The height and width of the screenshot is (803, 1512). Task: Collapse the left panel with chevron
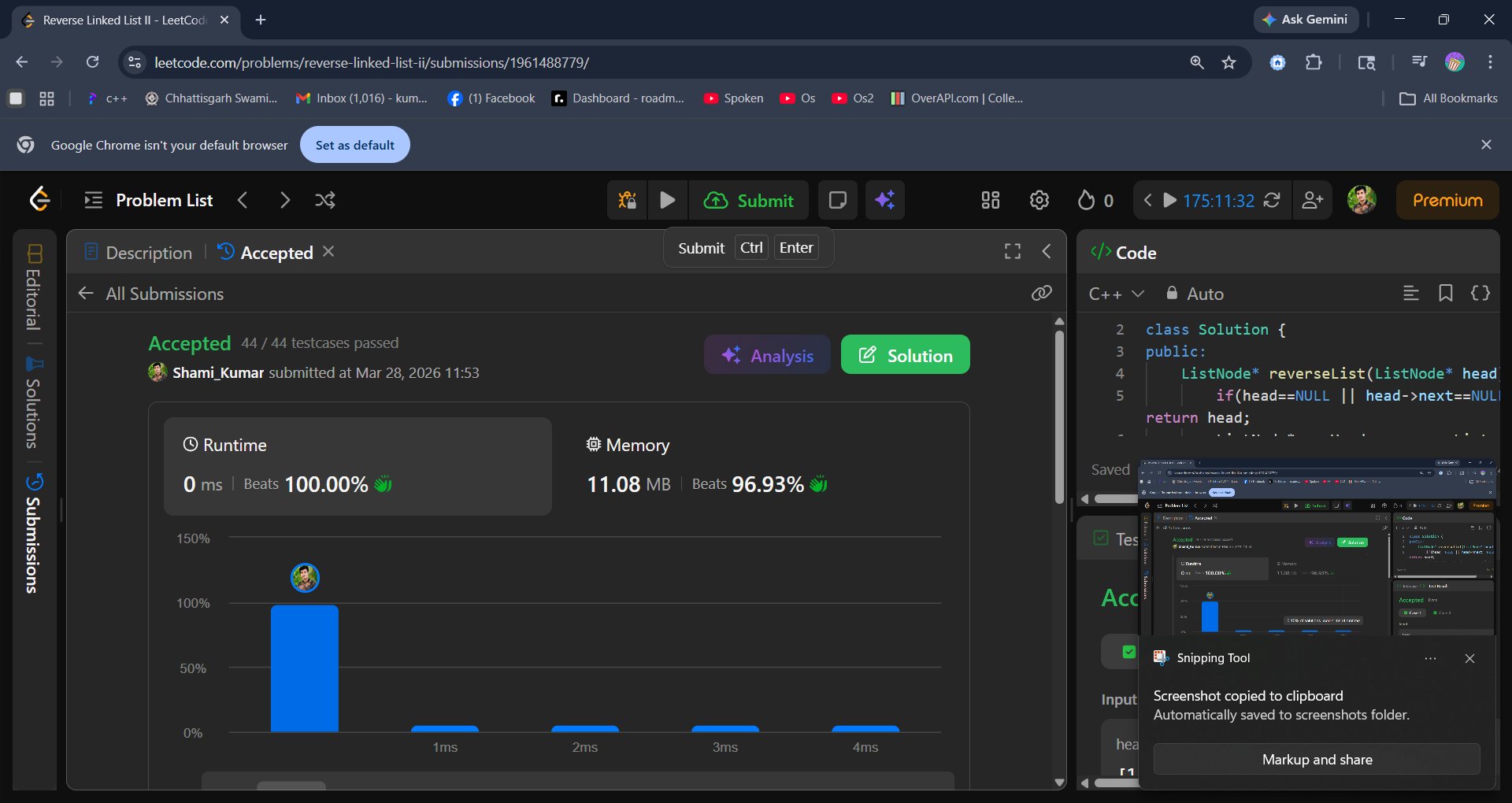coord(1047,251)
